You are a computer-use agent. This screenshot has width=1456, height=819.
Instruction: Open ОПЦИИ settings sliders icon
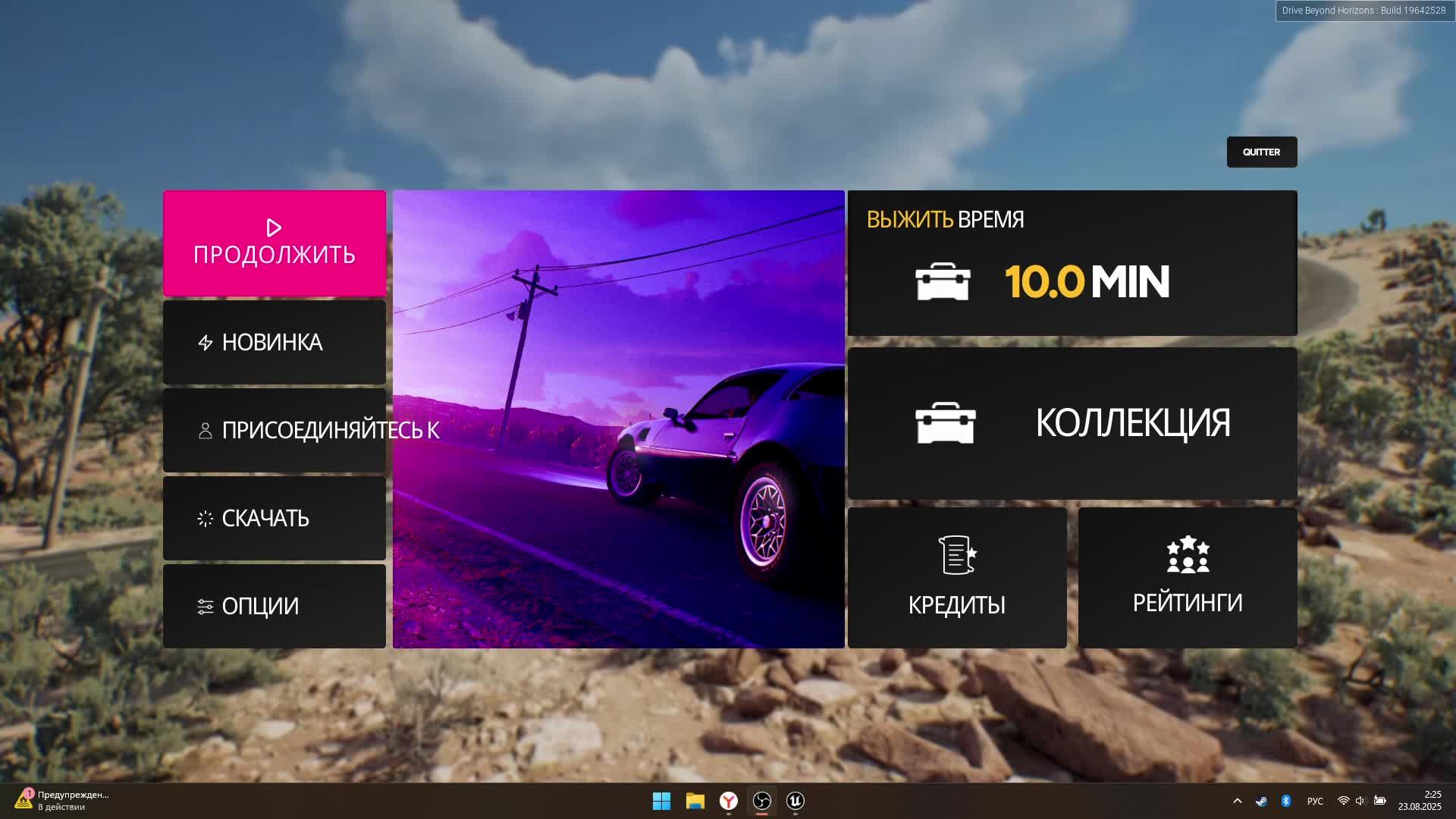205,607
